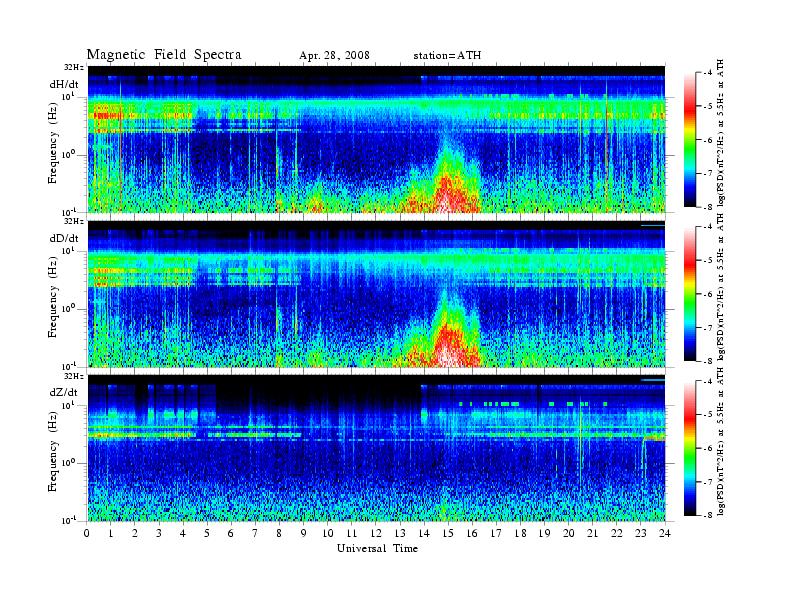Click the hour 1 tick label on time axis

point(111,533)
